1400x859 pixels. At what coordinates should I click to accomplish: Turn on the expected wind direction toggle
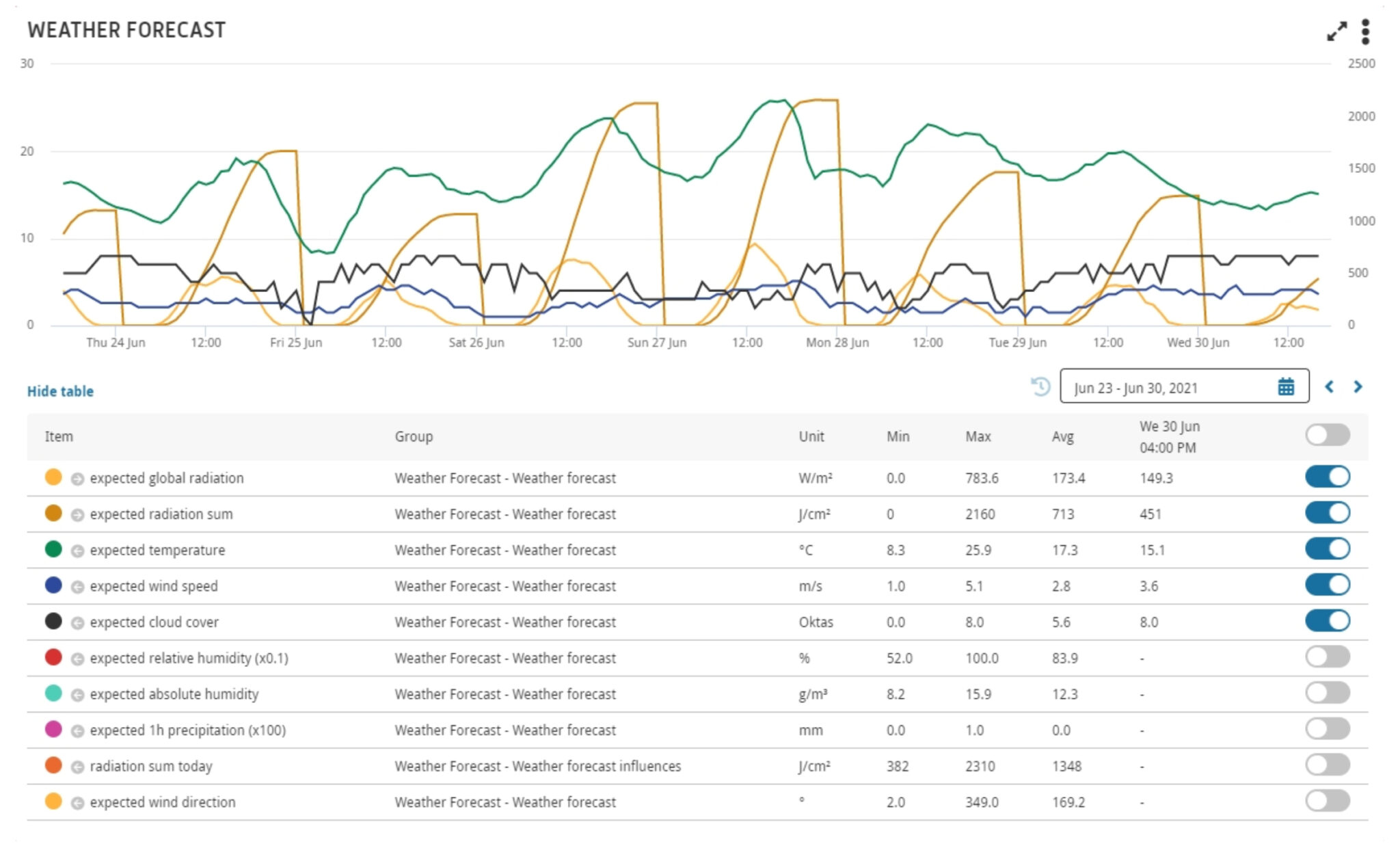pyautogui.click(x=1328, y=801)
